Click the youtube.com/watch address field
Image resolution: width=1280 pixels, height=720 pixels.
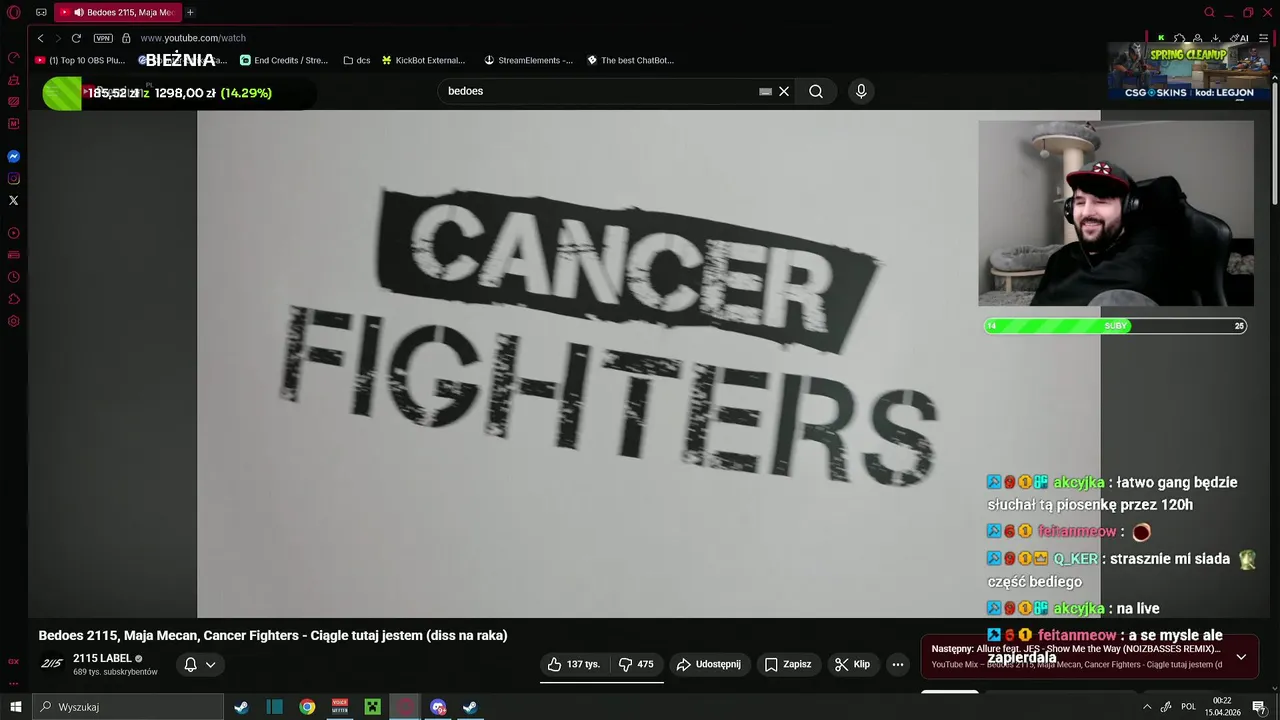tap(193, 38)
